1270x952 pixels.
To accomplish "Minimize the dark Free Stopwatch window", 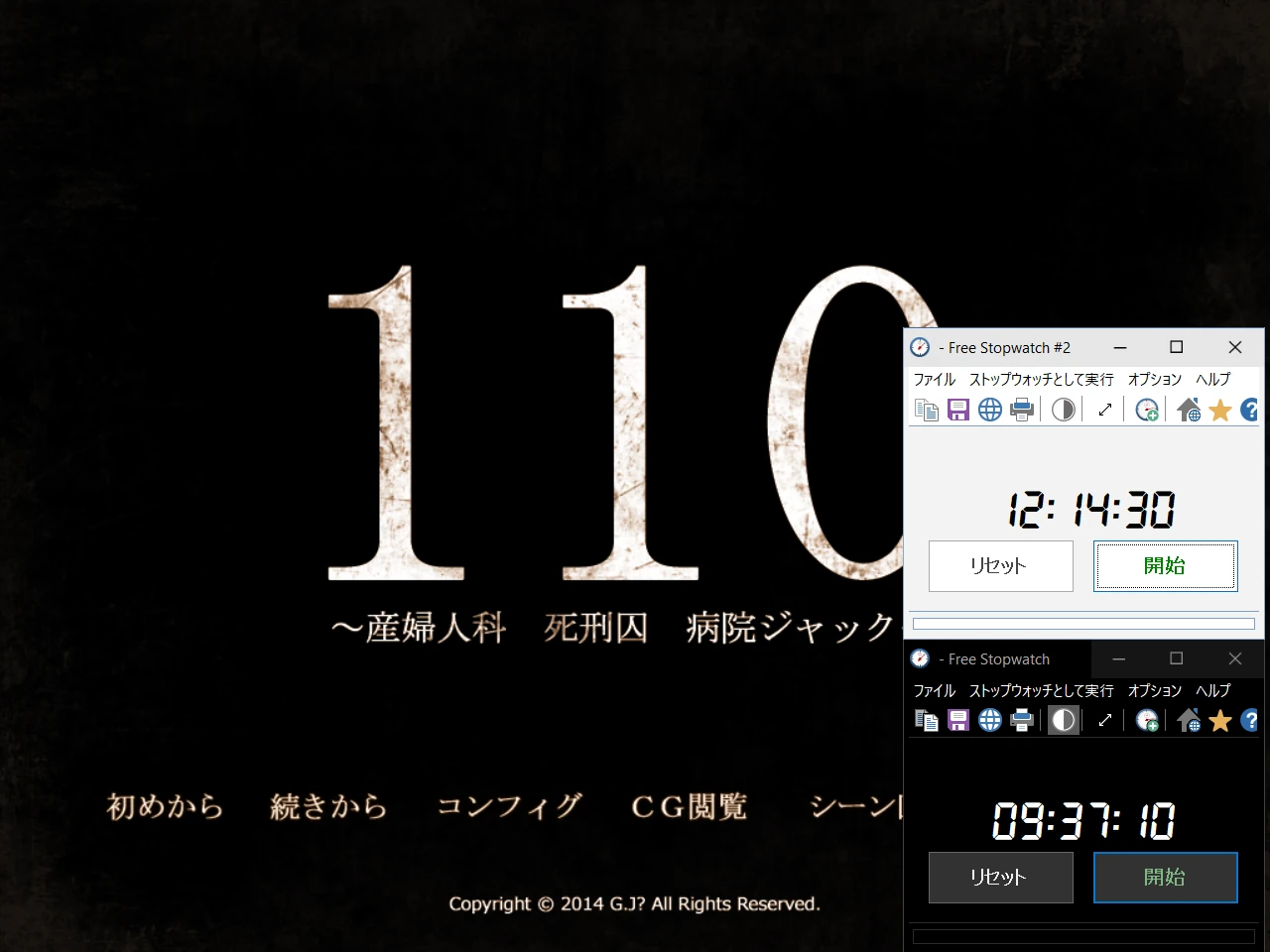I will (x=1119, y=658).
